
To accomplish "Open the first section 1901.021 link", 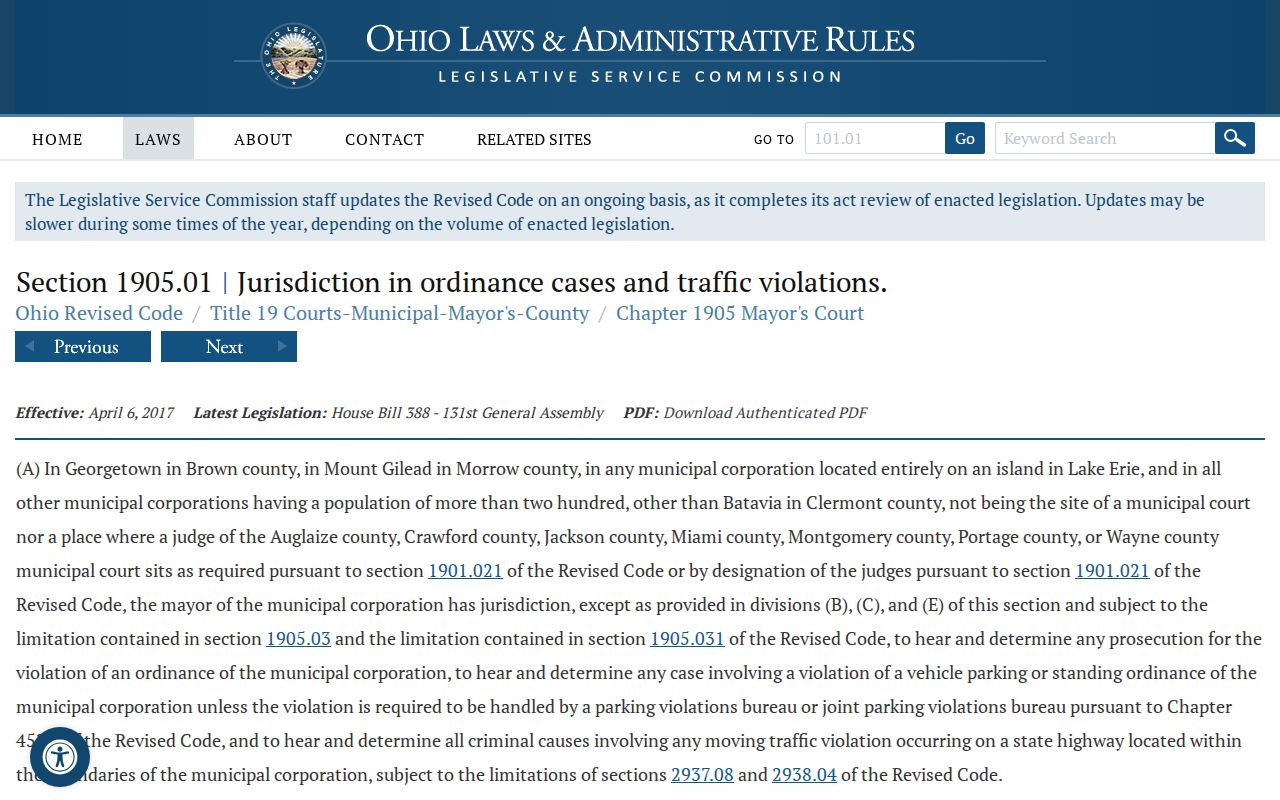I will click(465, 571).
